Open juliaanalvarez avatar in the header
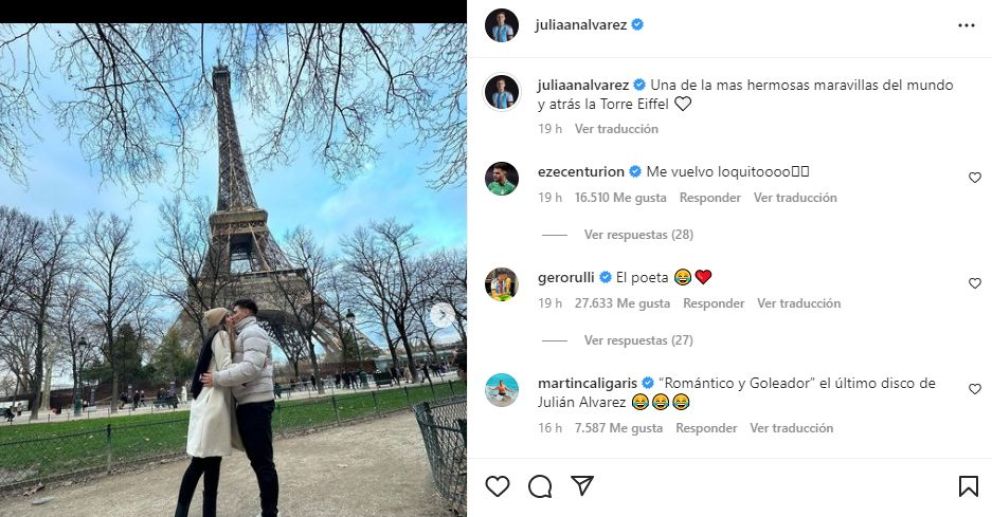The width and height of the screenshot is (992, 517). 502,25
